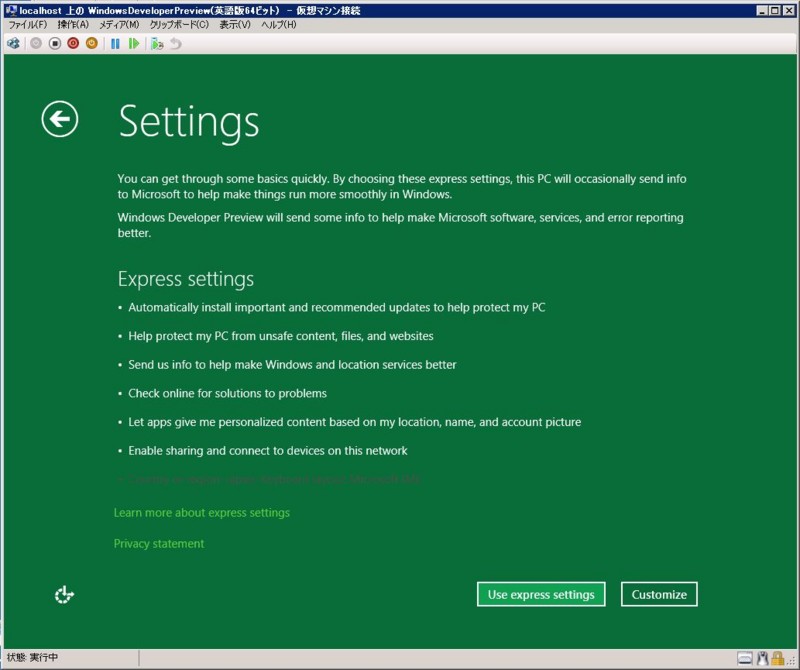Screen dimensions: 800x670
Task: Click Use express settings button
Action: pos(541,594)
